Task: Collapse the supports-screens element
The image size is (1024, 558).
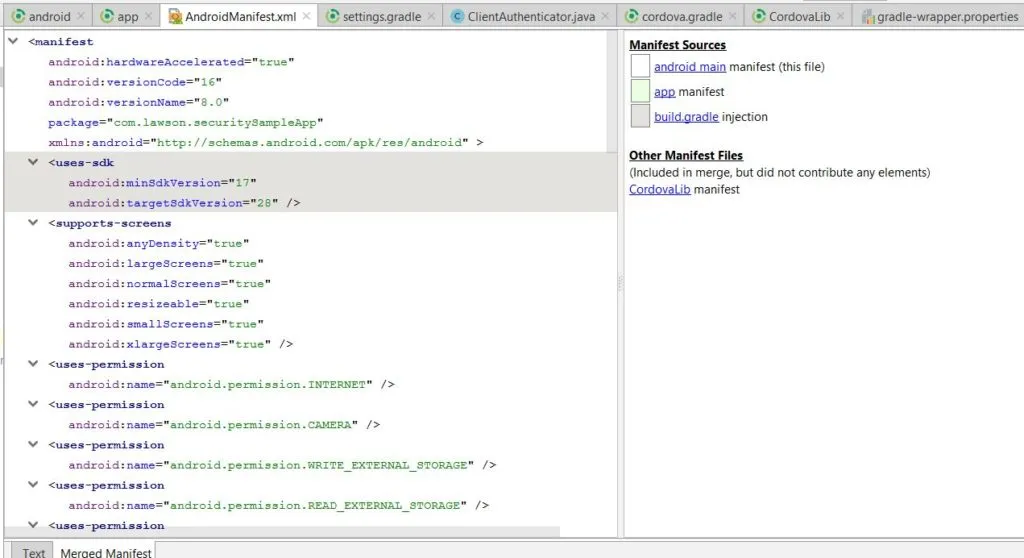Action: [34, 223]
